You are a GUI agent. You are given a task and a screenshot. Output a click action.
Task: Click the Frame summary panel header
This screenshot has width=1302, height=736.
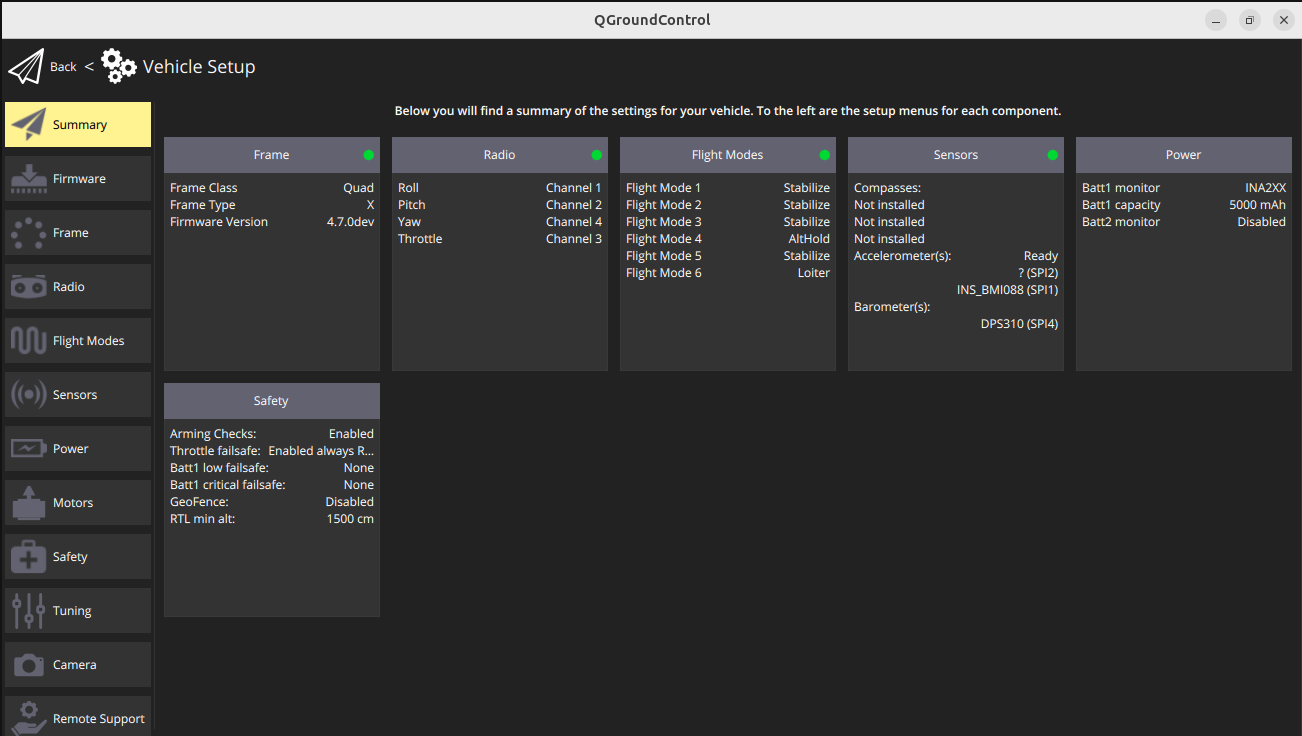271,155
